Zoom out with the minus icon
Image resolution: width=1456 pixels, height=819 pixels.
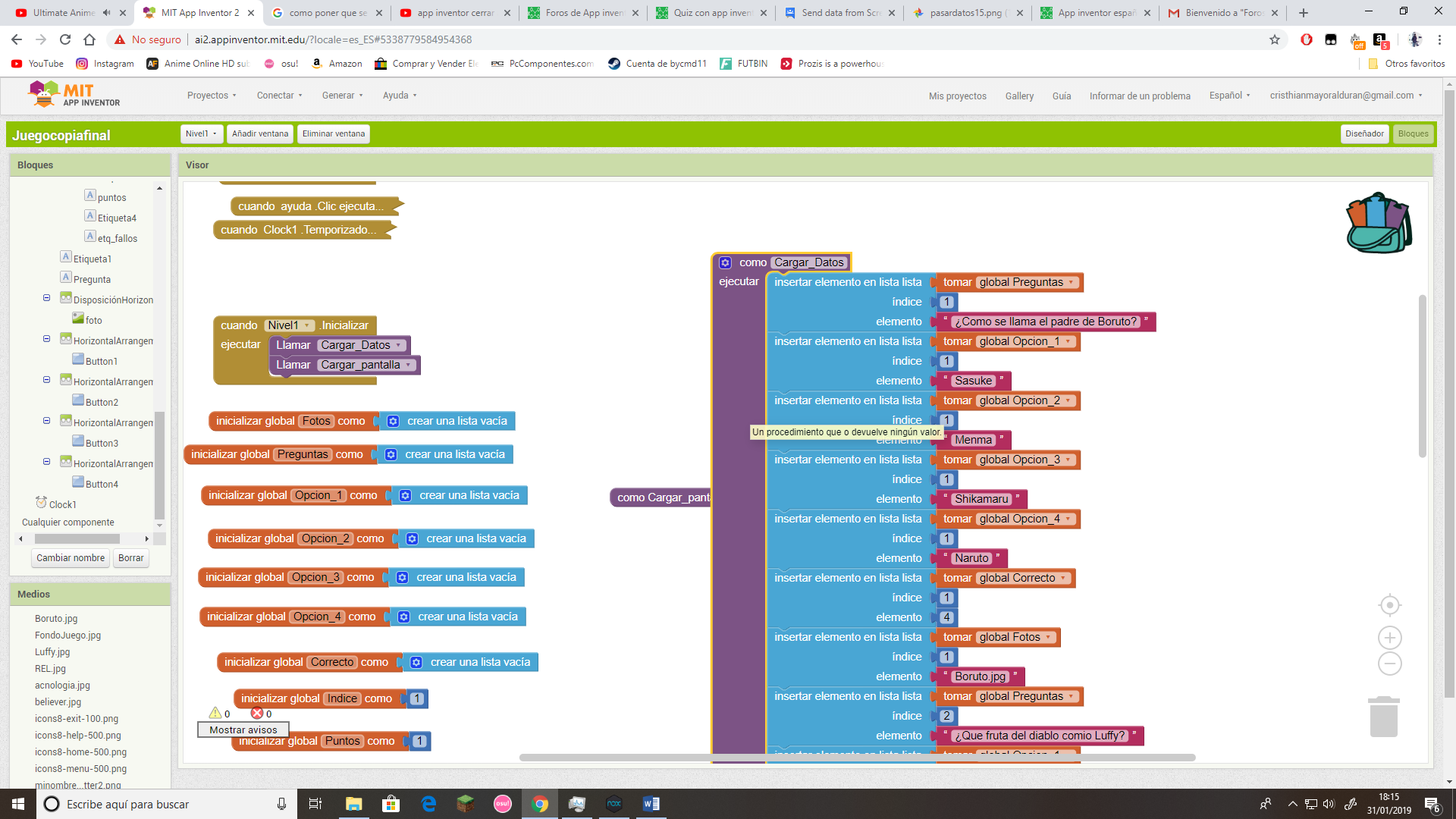pos(1389,664)
